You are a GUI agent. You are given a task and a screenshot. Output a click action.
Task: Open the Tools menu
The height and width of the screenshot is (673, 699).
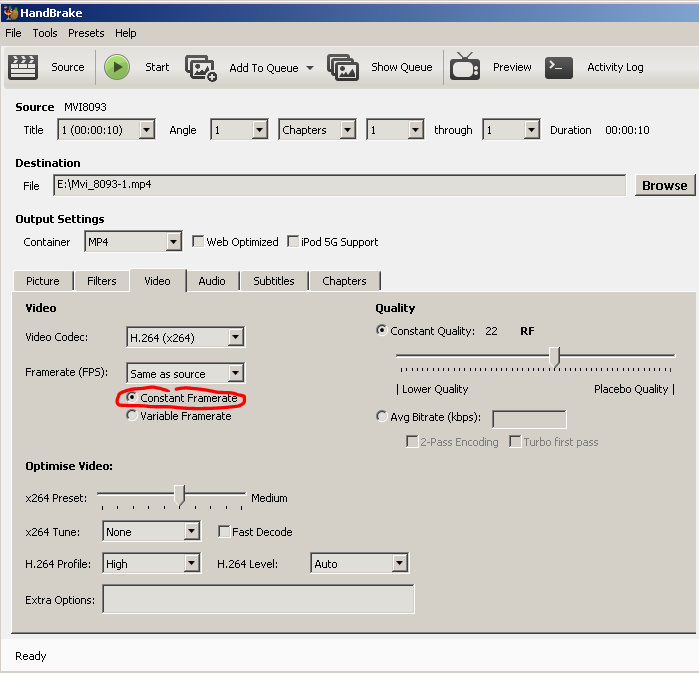click(x=45, y=33)
